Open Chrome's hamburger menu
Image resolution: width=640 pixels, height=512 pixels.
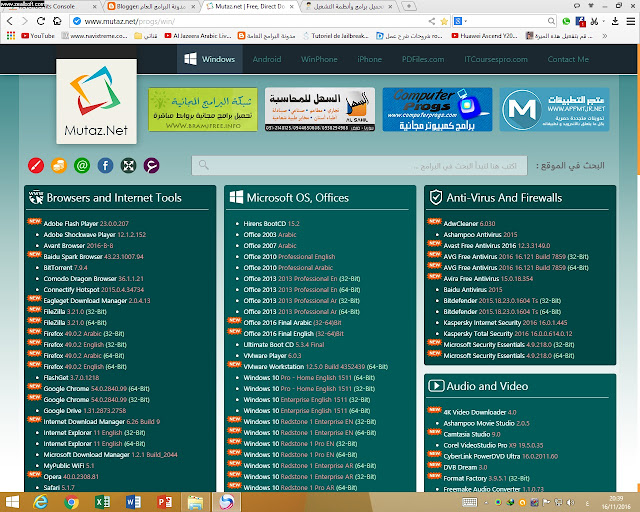point(631,21)
